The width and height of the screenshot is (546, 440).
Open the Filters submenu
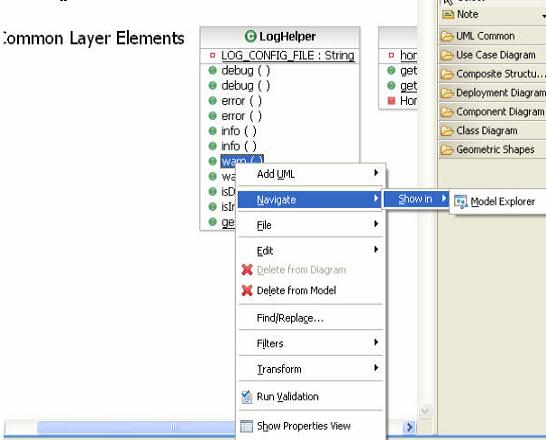coord(311,343)
